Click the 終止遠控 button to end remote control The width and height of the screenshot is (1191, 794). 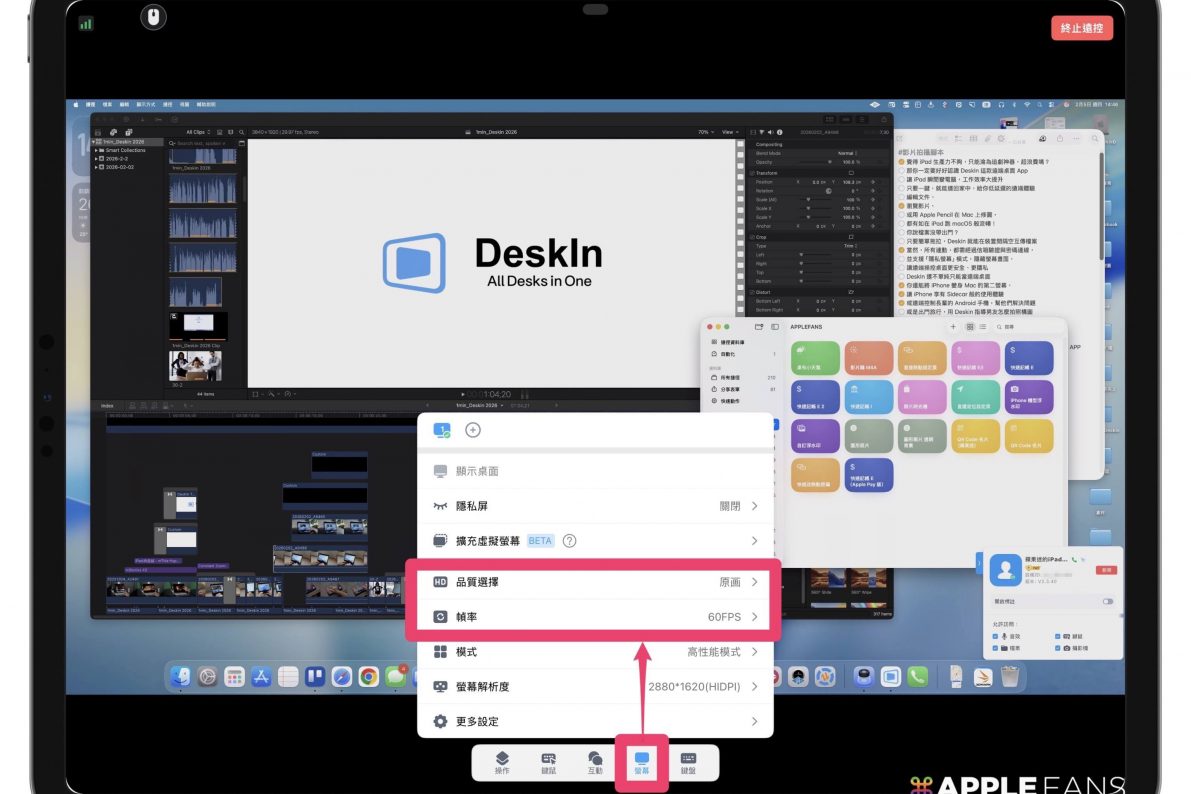click(1082, 28)
